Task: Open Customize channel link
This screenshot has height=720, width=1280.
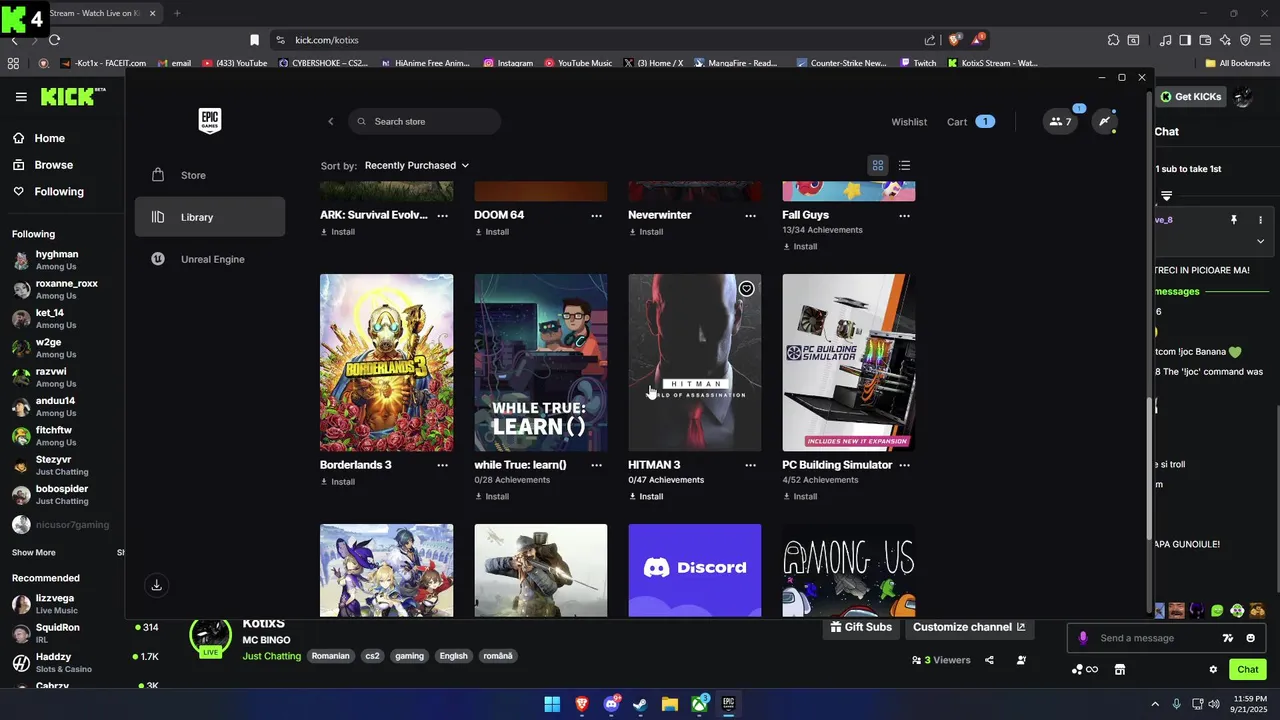Action: [x=969, y=627]
